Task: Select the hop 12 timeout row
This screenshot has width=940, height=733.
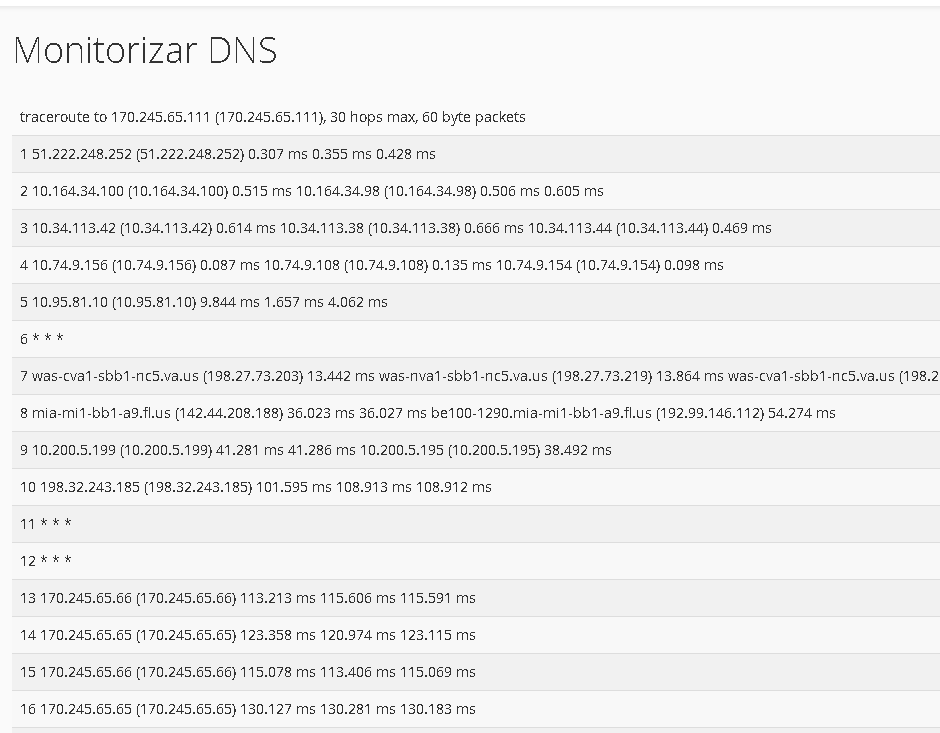Action: (476, 561)
